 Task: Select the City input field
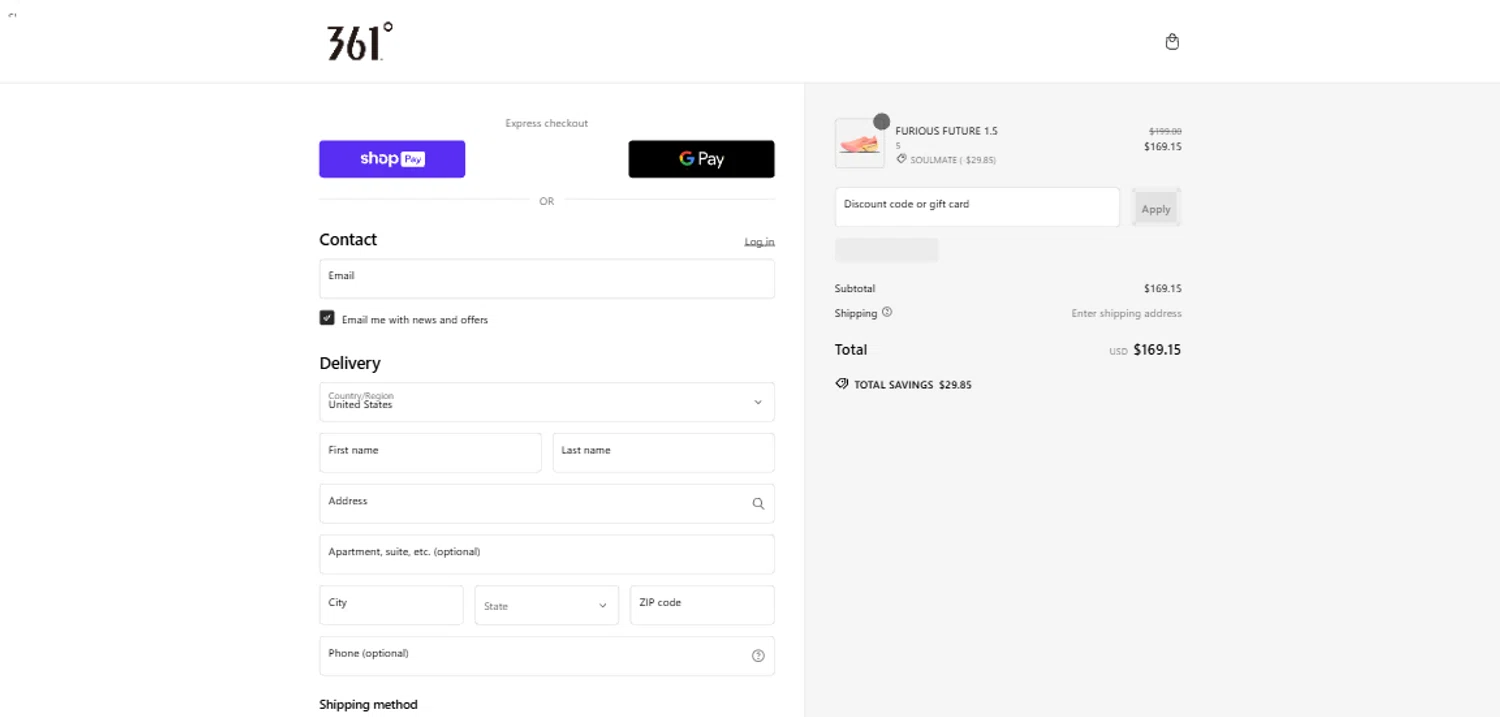391,605
